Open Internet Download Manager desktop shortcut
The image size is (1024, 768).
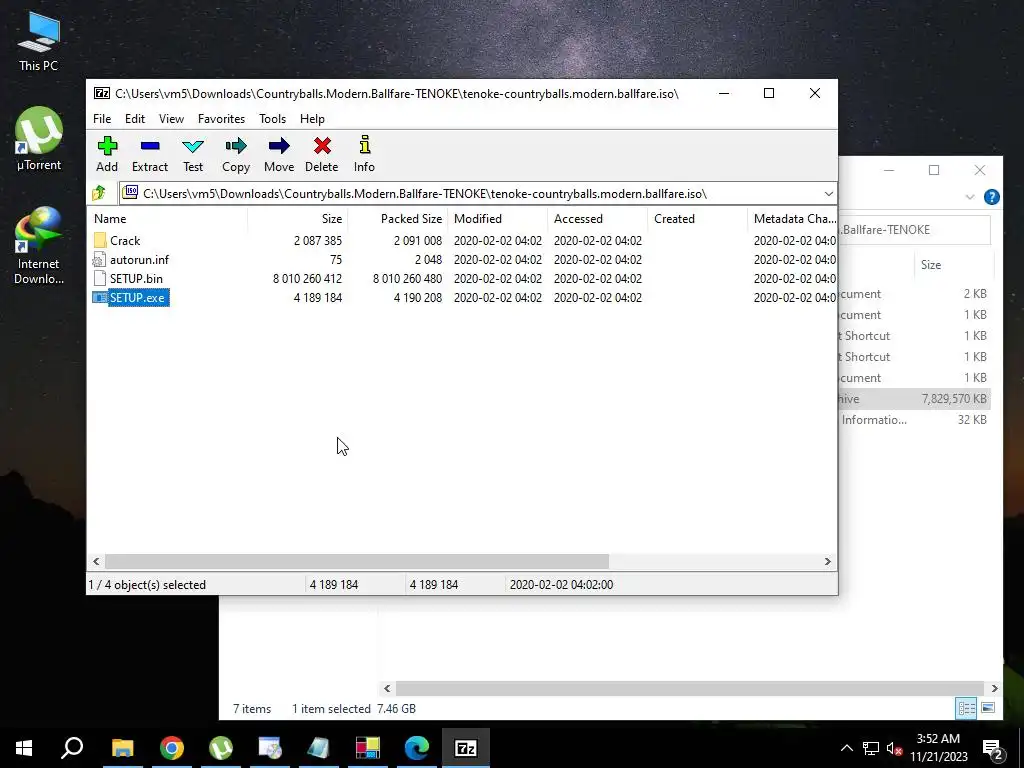[x=39, y=246]
